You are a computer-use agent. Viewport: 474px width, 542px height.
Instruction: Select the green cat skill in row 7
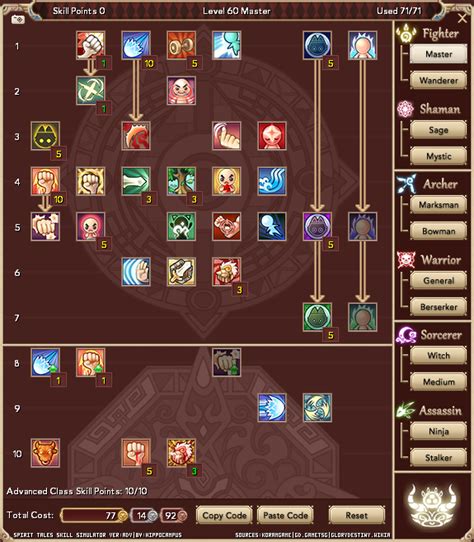[317, 317]
